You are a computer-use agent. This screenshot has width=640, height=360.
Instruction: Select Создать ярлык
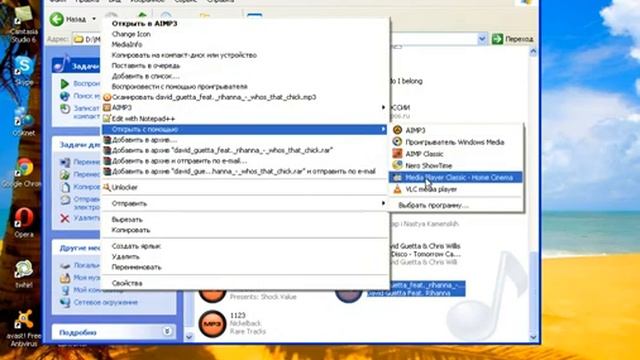click(244, 246)
